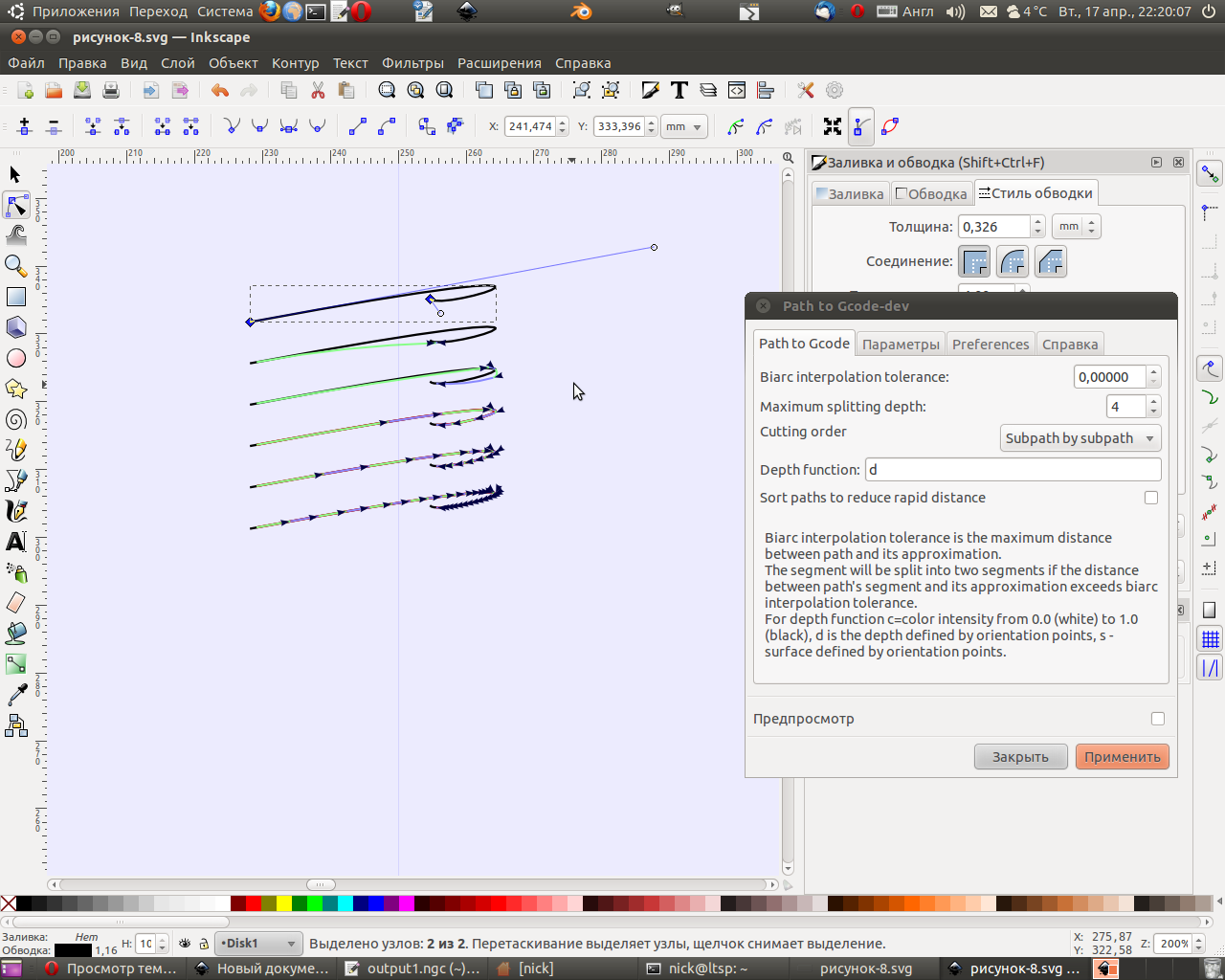Switch to the Параметры tab
1225x980 pixels.
pyautogui.click(x=901, y=345)
